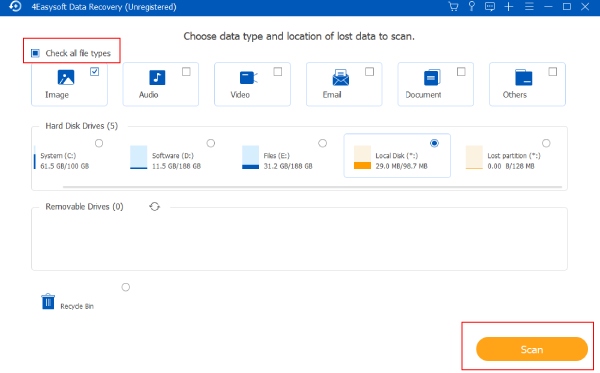The image size is (600, 373).
Task: Click the 'Hard Disk Drives (5)' heading
Action: pyautogui.click(x=82, y=126)
